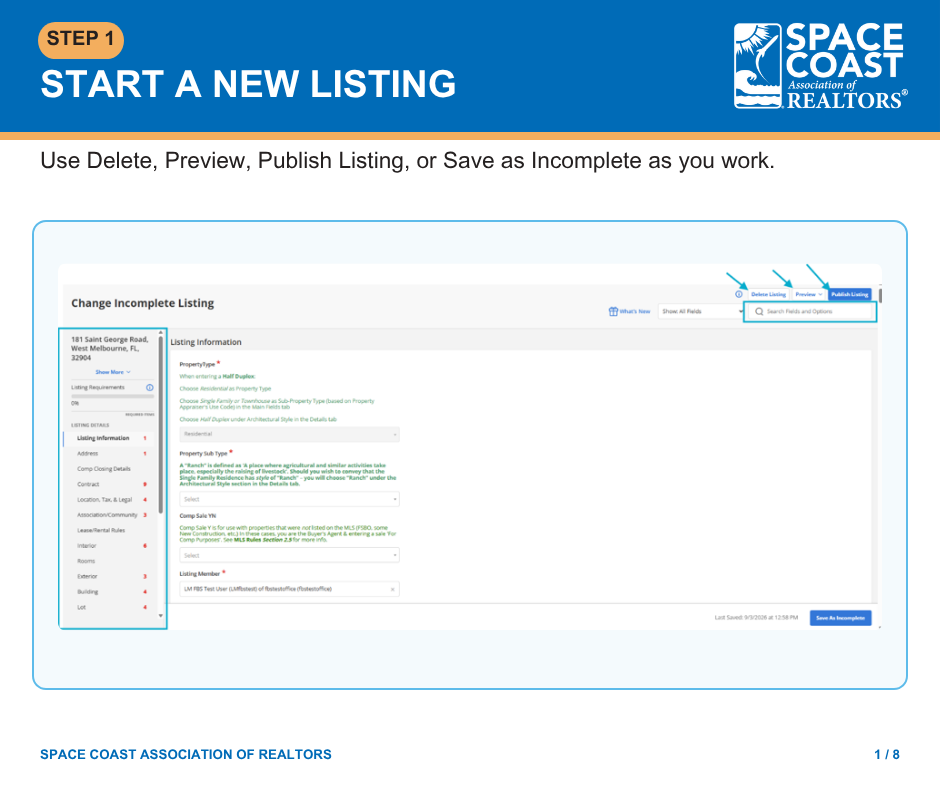Open the Preview dropdown button
The width and height of the screenshot is (940, 788).
(x=809, y=294)
